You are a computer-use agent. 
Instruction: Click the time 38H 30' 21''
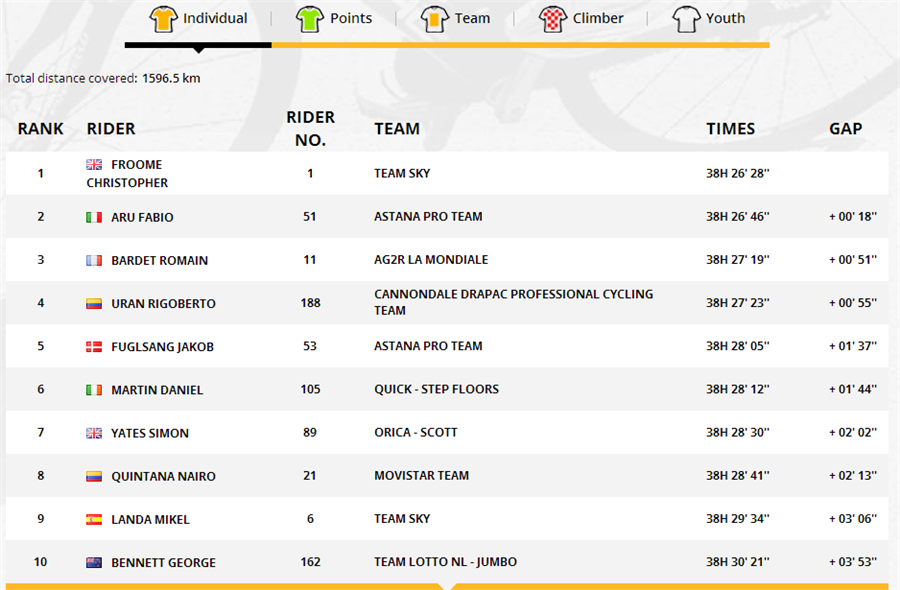pos(738,562)
